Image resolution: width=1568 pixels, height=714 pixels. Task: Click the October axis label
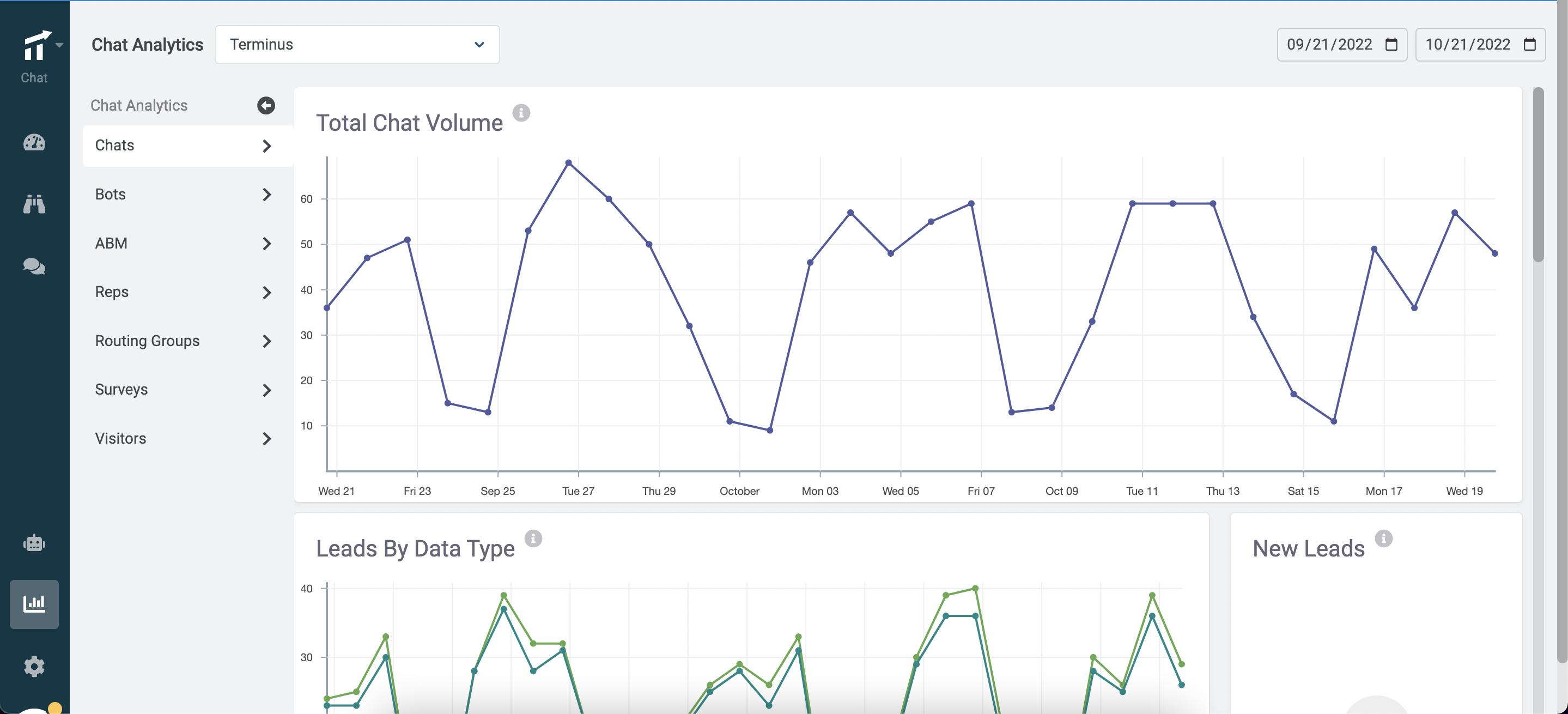tap(739, 491)
